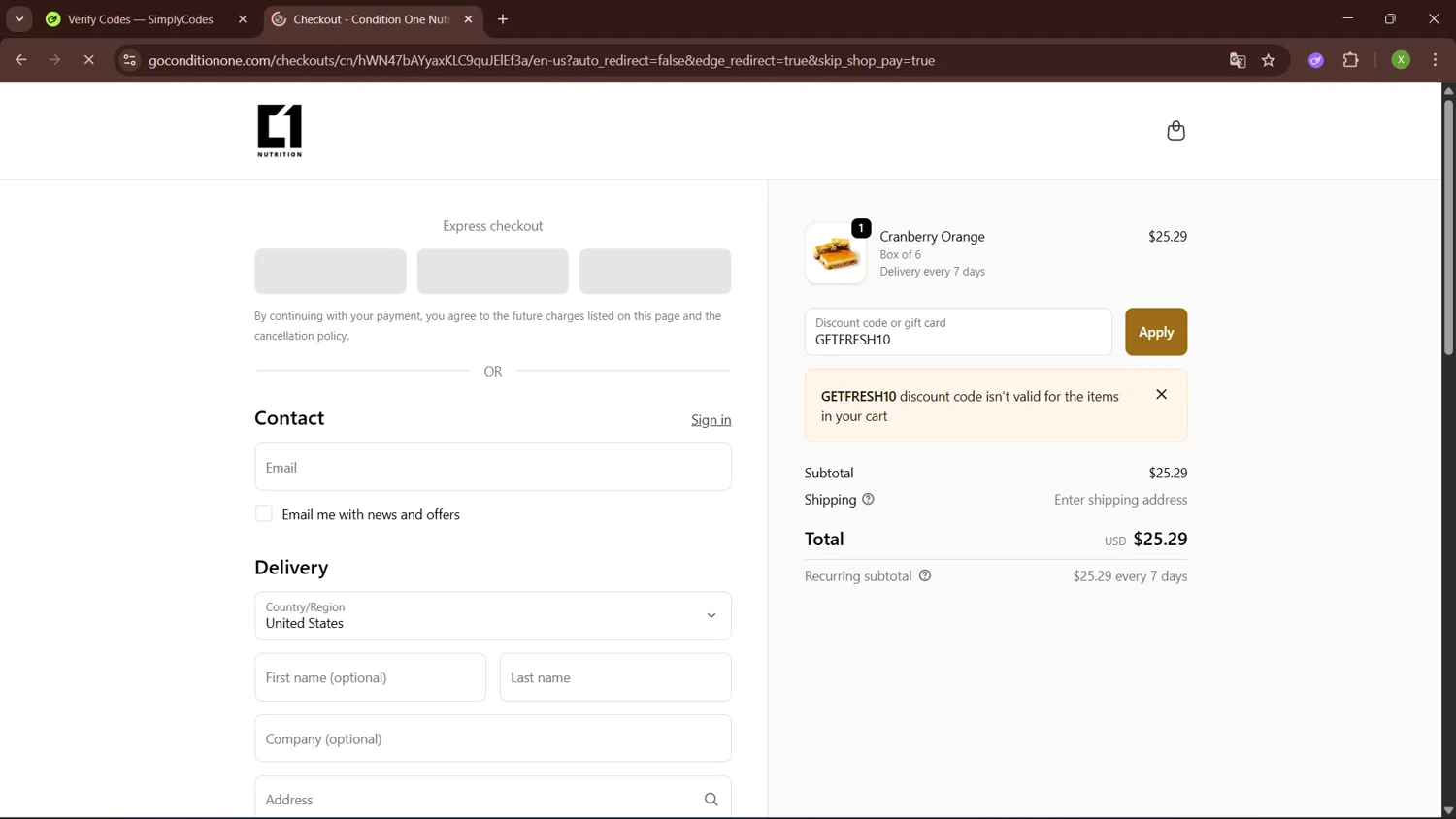Screen dimensions: 1456x819
Task: Minimize the browser window
Action: point(1347,18)
